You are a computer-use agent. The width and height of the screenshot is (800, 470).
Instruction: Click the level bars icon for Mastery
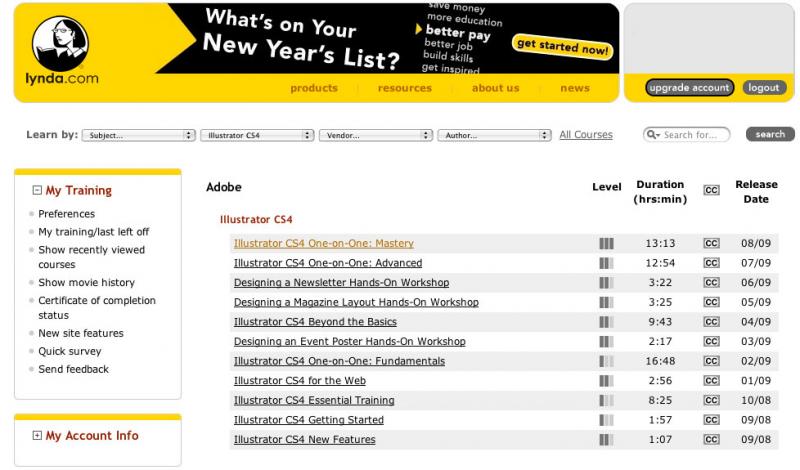tap(606, 243)
